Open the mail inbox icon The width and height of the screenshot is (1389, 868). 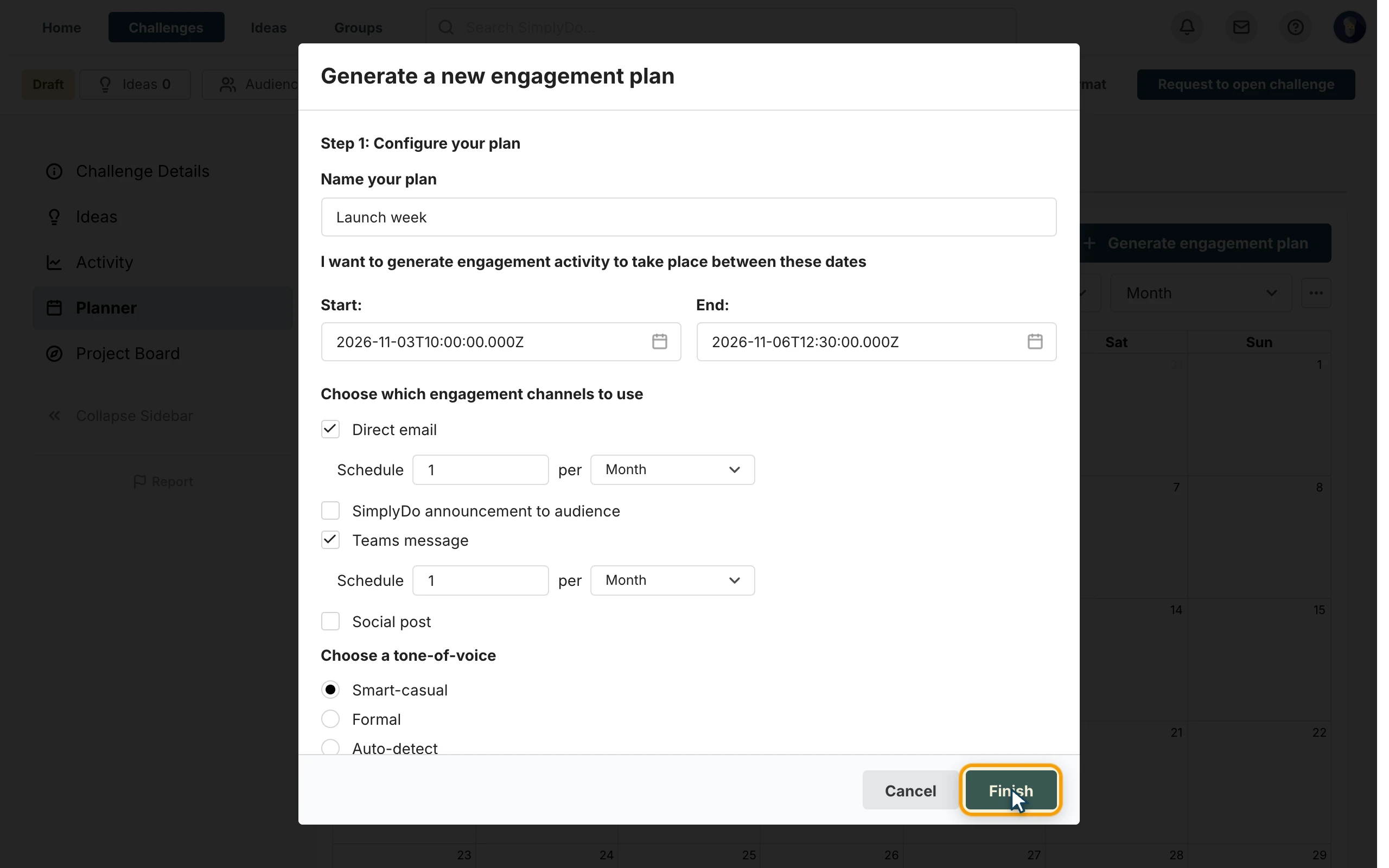click(x=1241, y=27)
